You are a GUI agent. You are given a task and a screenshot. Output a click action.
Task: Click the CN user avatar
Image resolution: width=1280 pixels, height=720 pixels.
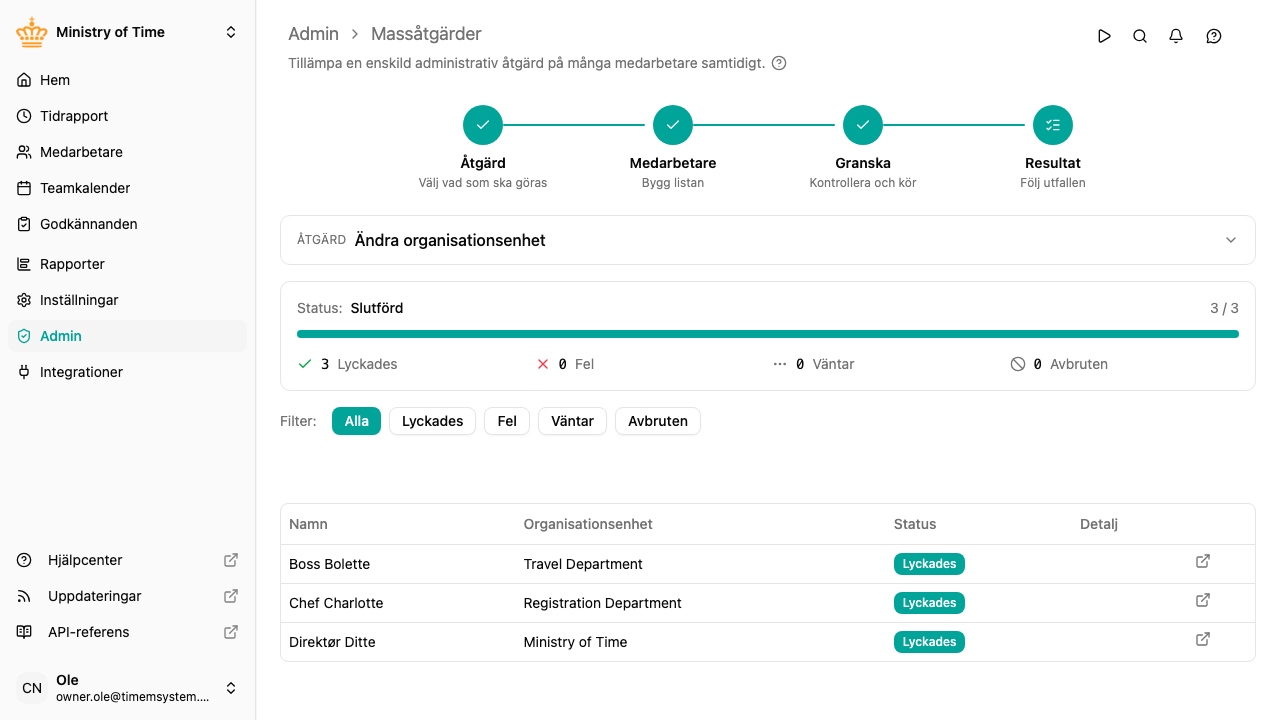tap(32, 688)
